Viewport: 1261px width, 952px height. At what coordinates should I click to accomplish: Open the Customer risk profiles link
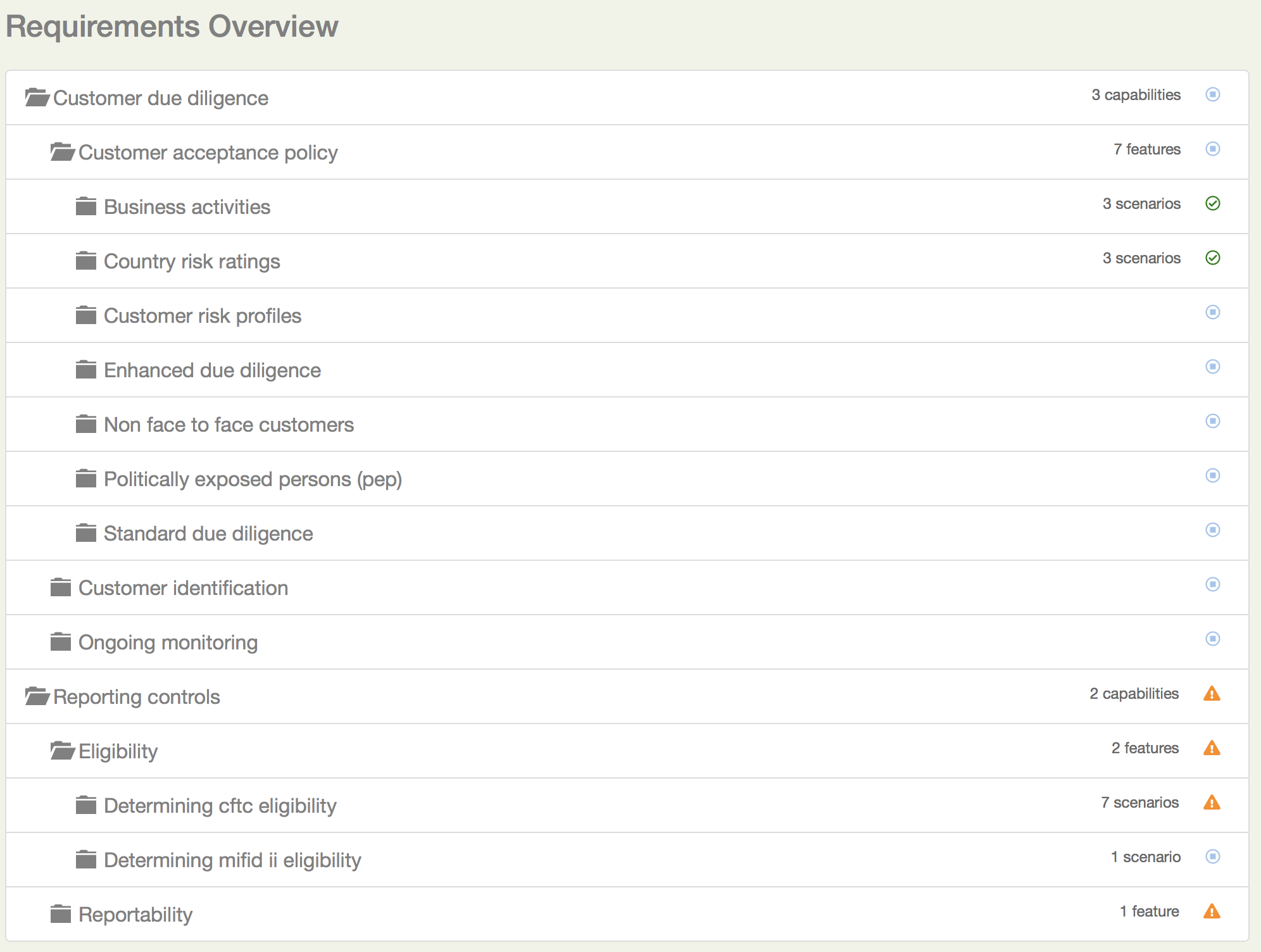203,316
